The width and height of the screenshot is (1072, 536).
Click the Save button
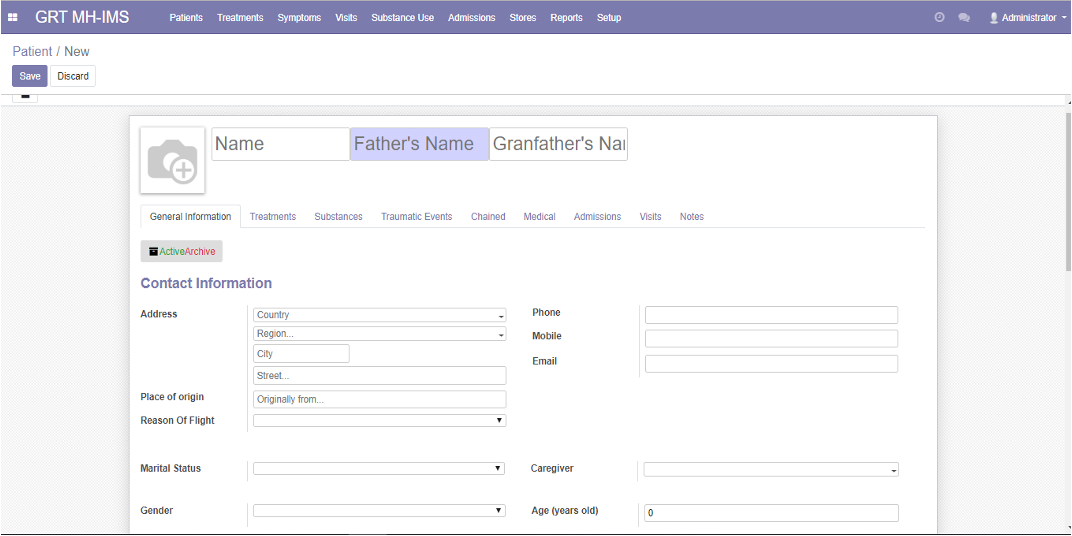tap(30, 76)
